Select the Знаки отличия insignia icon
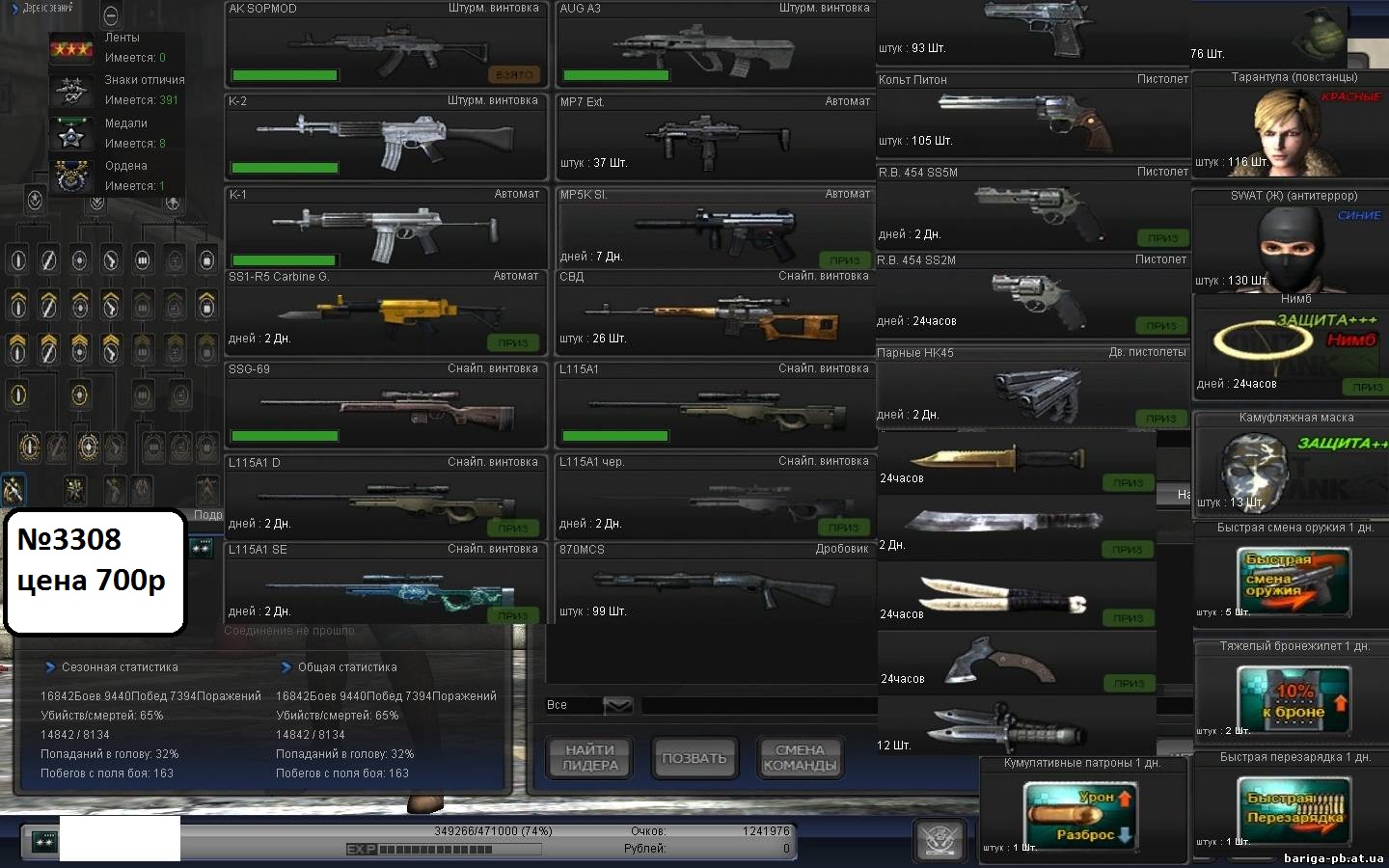Screen dimensions: 1389x868 pos(72,91)
